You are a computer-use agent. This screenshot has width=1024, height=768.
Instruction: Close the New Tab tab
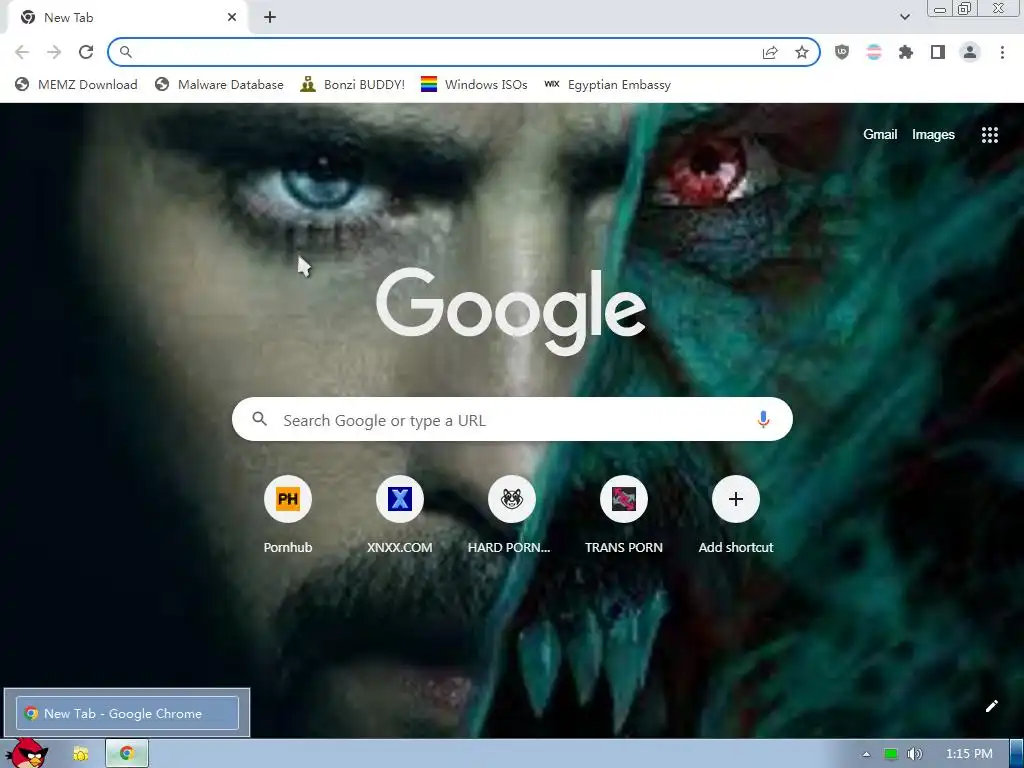point(232,18)
